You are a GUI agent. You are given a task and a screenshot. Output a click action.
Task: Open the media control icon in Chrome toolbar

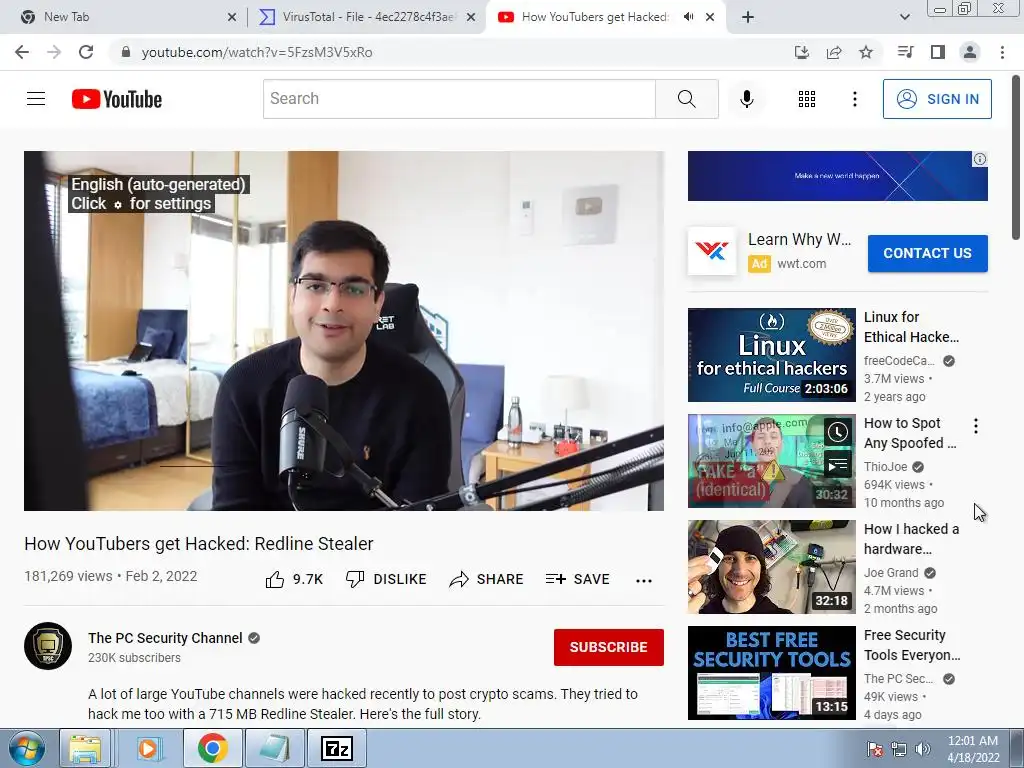905,52
